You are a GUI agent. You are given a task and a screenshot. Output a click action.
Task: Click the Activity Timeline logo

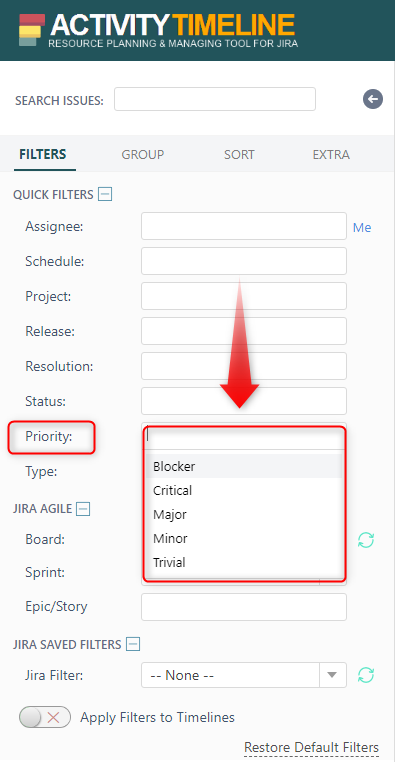158,30
